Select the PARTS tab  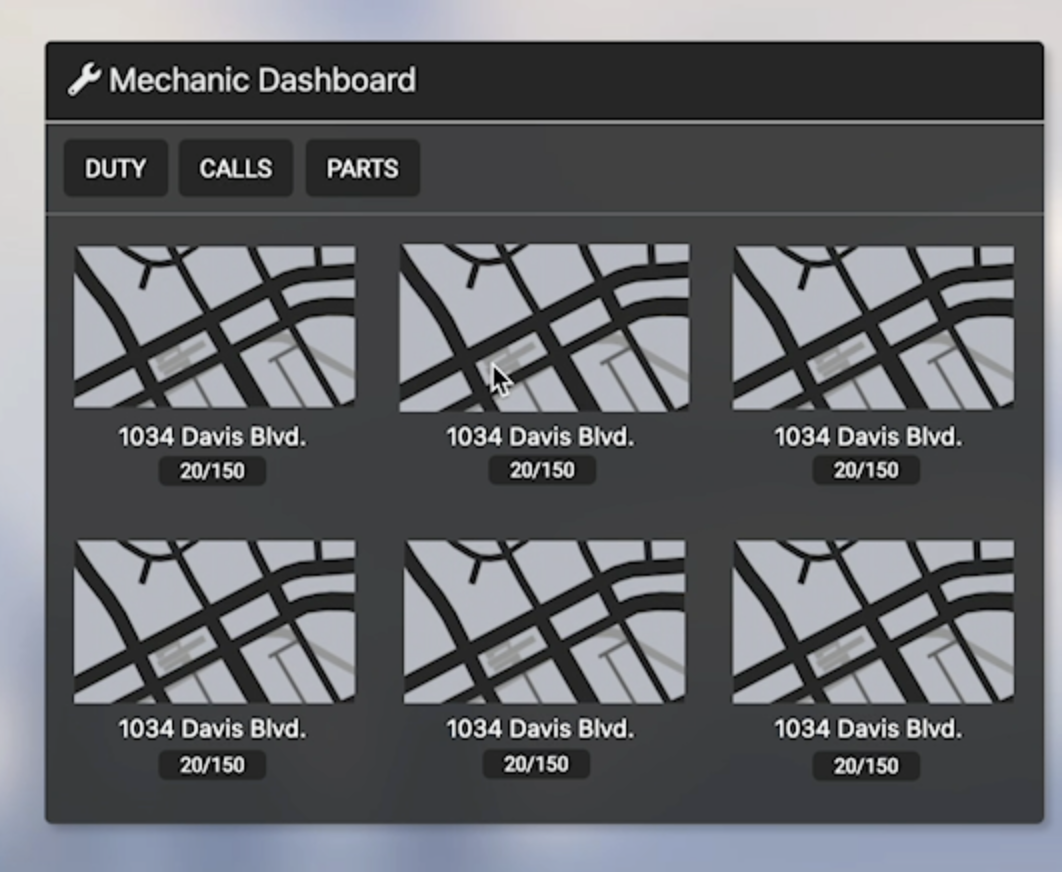(x=362, y=168)
